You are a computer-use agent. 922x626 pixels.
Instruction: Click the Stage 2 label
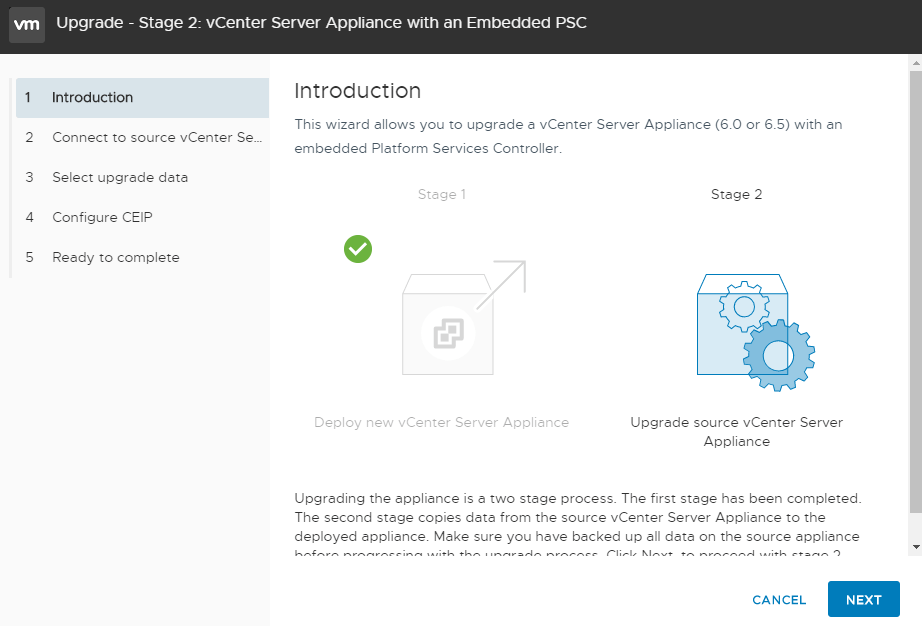coord(736,195)
